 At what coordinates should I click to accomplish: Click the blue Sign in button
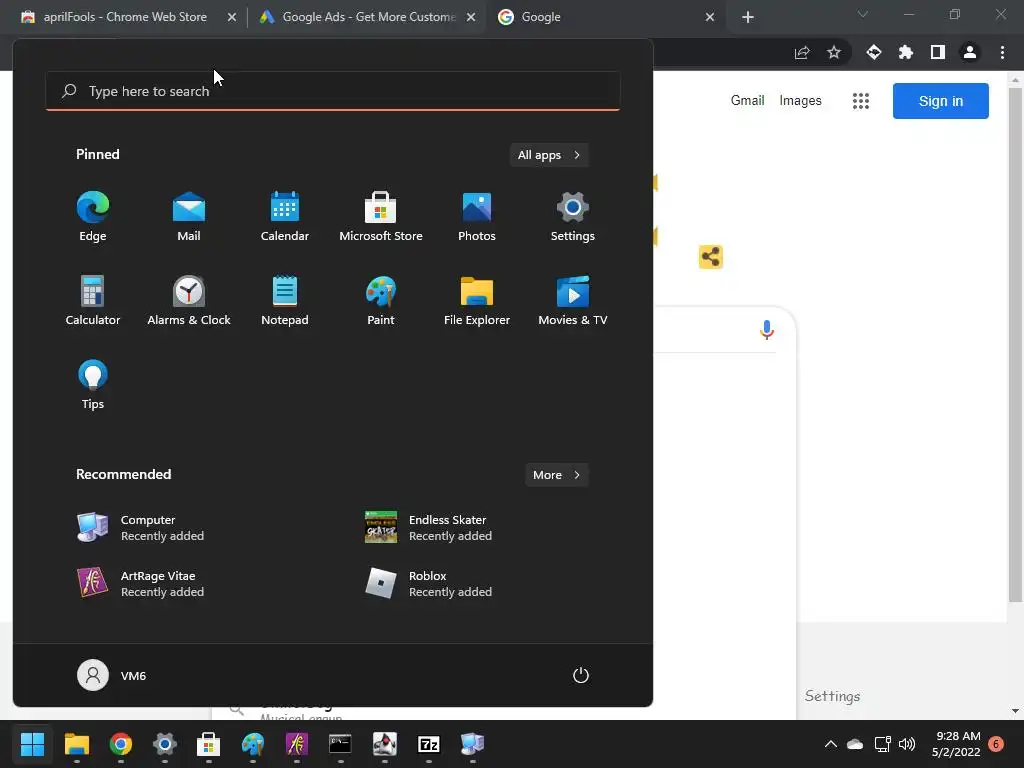click(940, 101)
